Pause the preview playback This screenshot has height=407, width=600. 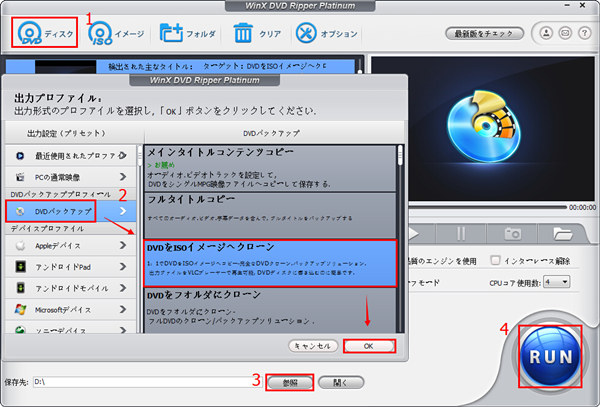tap(461, 233)
